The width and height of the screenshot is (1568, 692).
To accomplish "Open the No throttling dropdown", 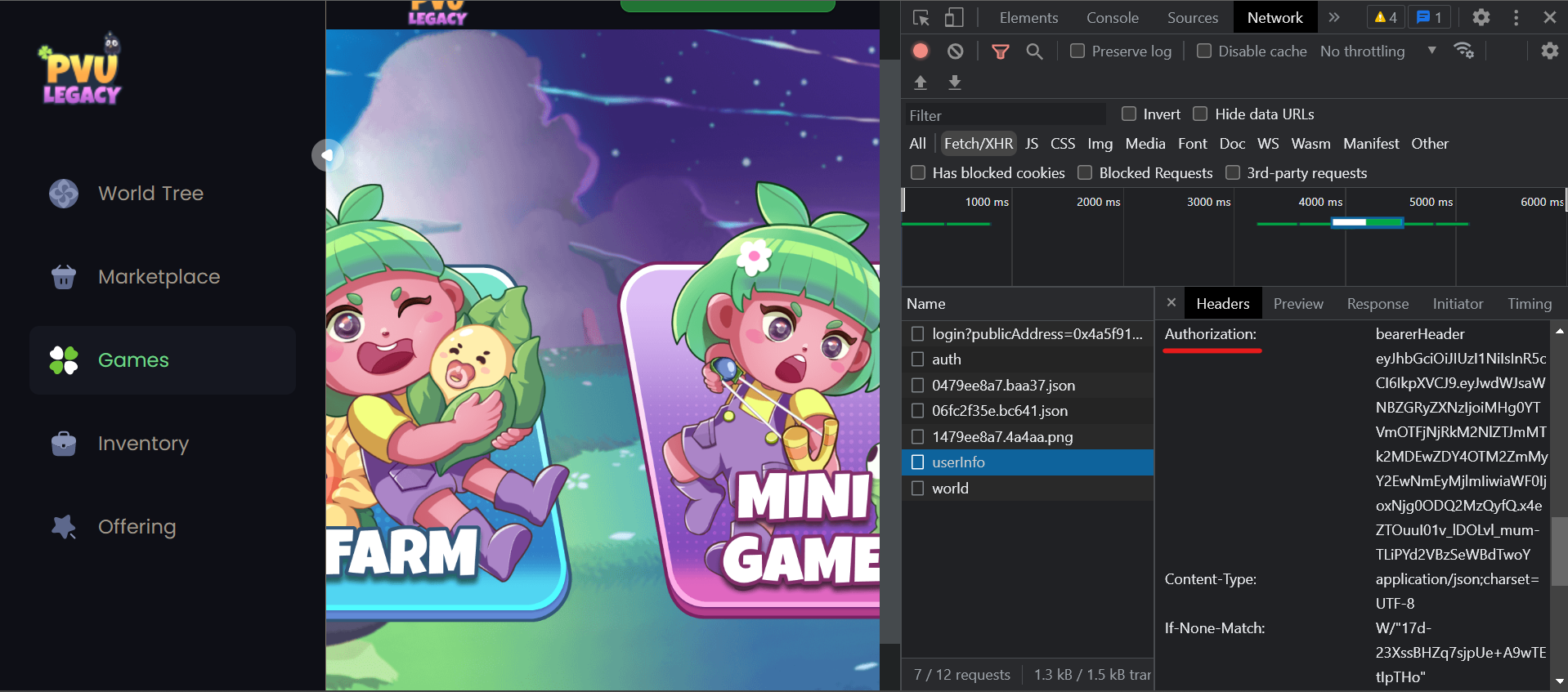I will point(1378,51).
